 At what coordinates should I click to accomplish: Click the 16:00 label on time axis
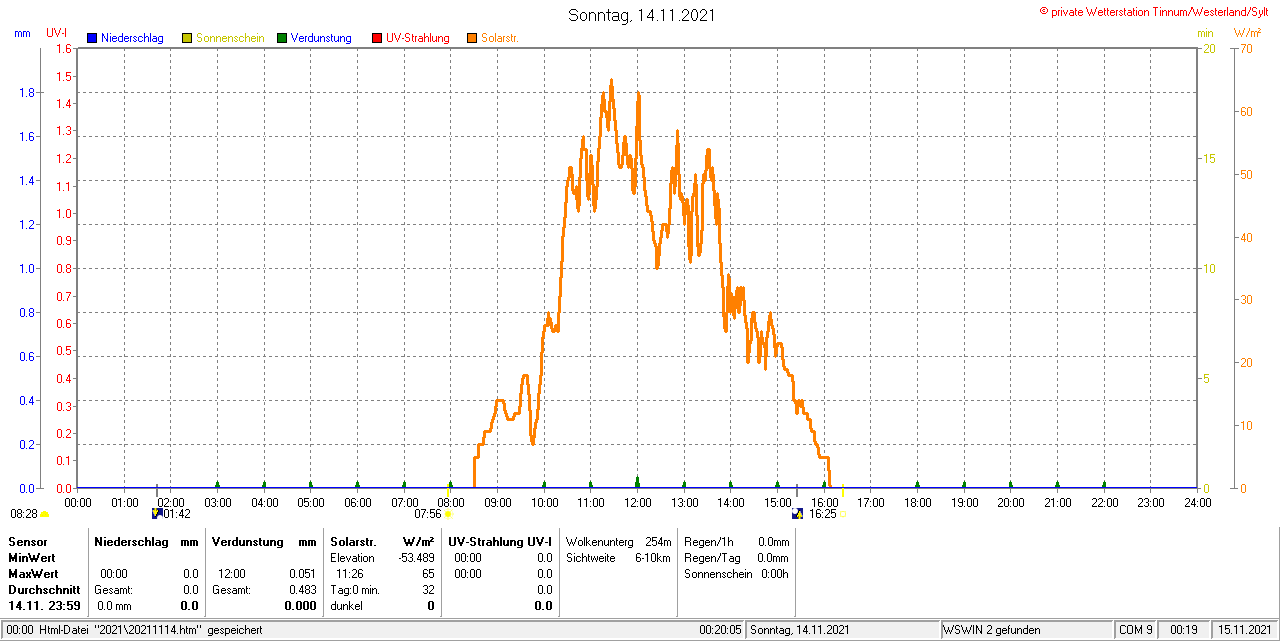[824, 502]
